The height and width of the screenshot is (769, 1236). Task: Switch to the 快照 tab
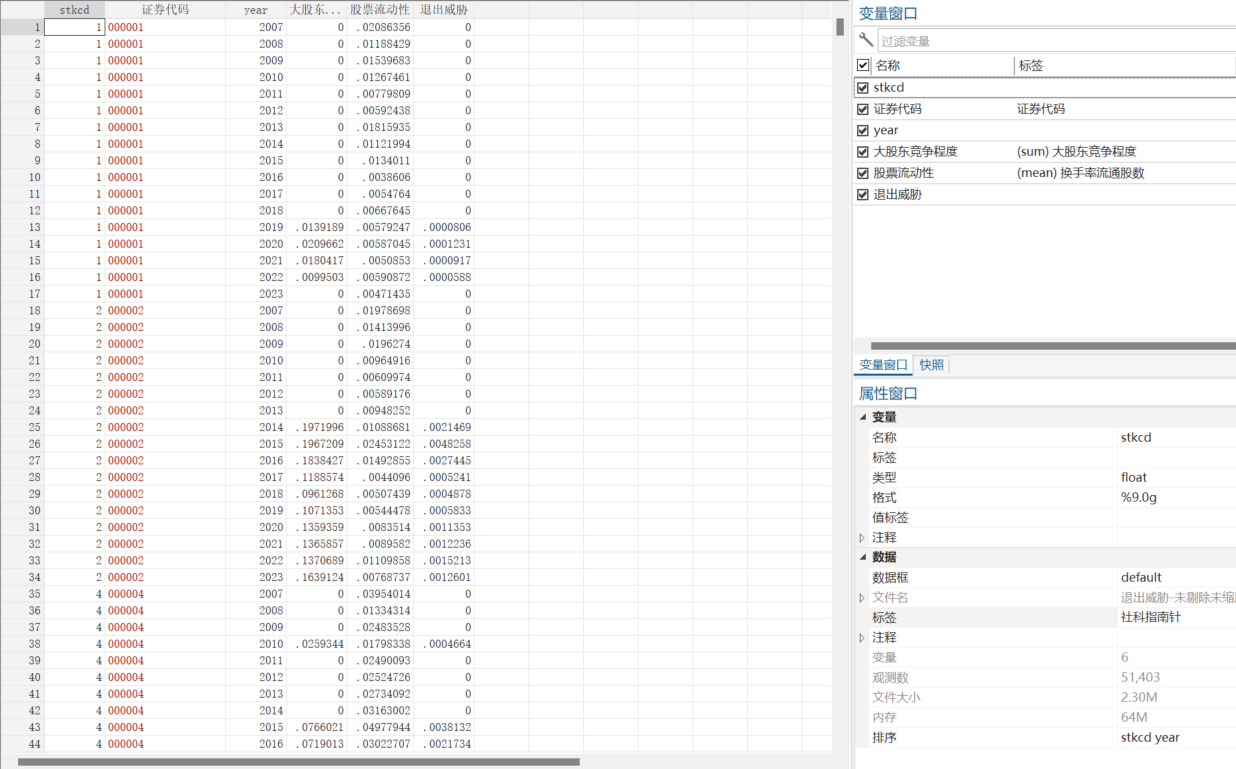click(931, 365)
